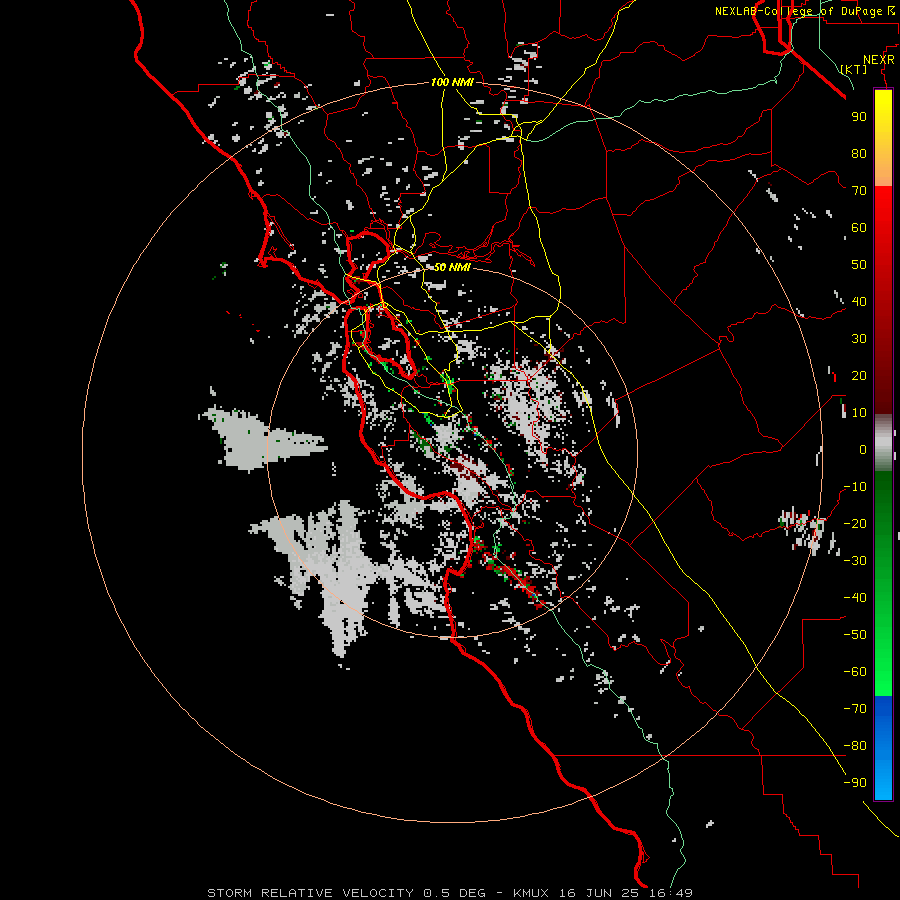Click the "100 NMI" range ring label
The image size is (900, 900).
(x=452, y=83)
